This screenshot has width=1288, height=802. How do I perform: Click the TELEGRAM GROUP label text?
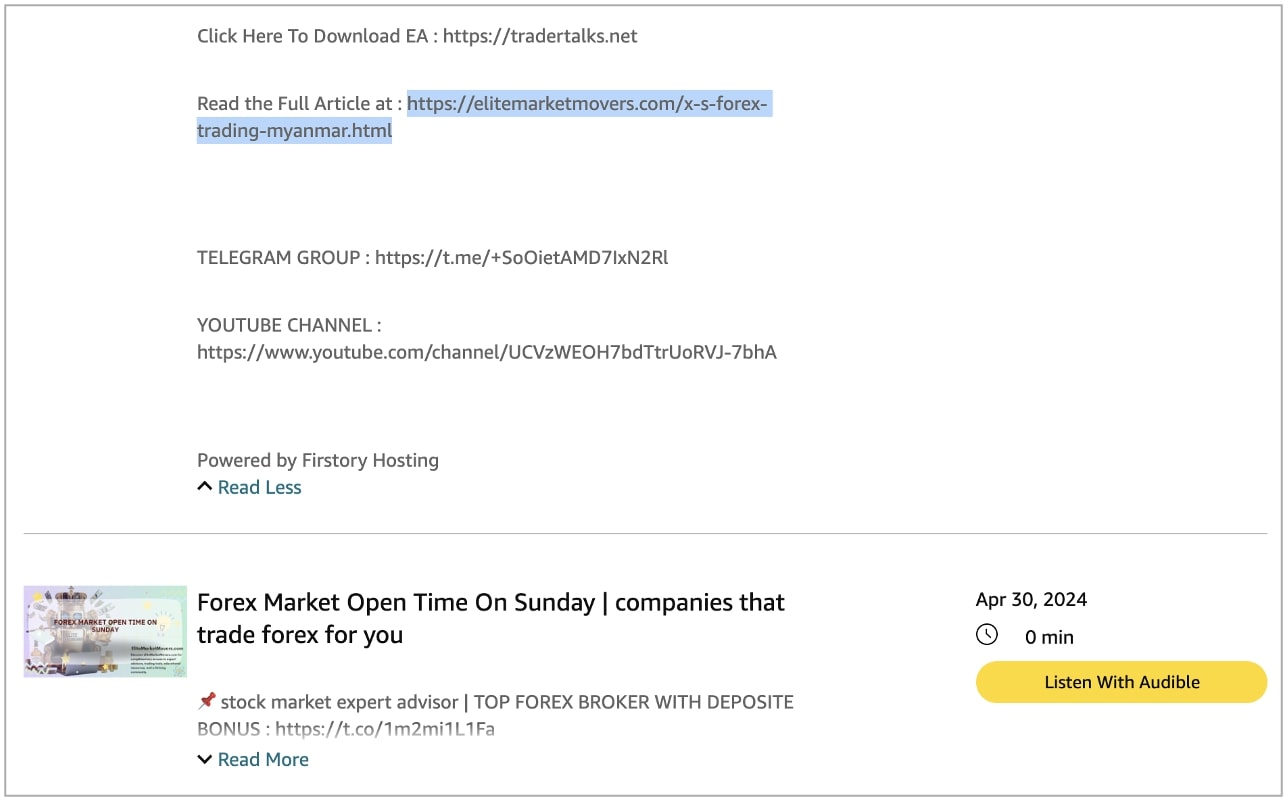(283, 257)
